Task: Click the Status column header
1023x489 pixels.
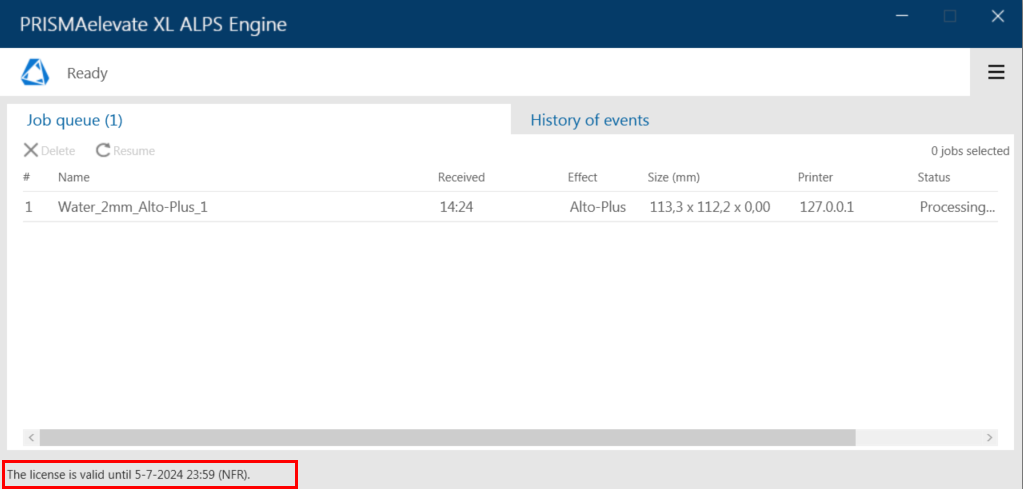Action: (934, 177)
